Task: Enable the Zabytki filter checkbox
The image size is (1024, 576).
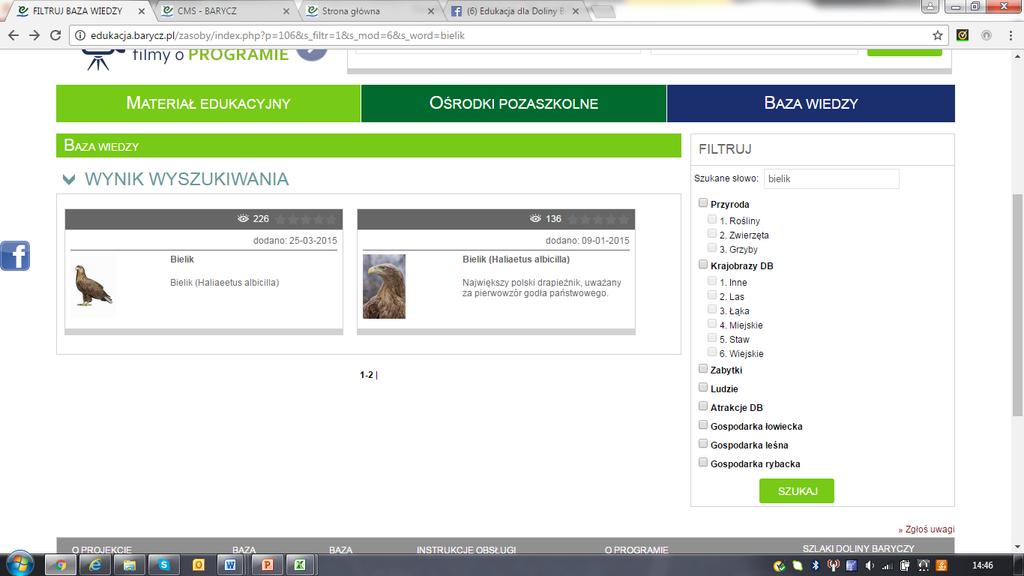Action: click(703, 369)
